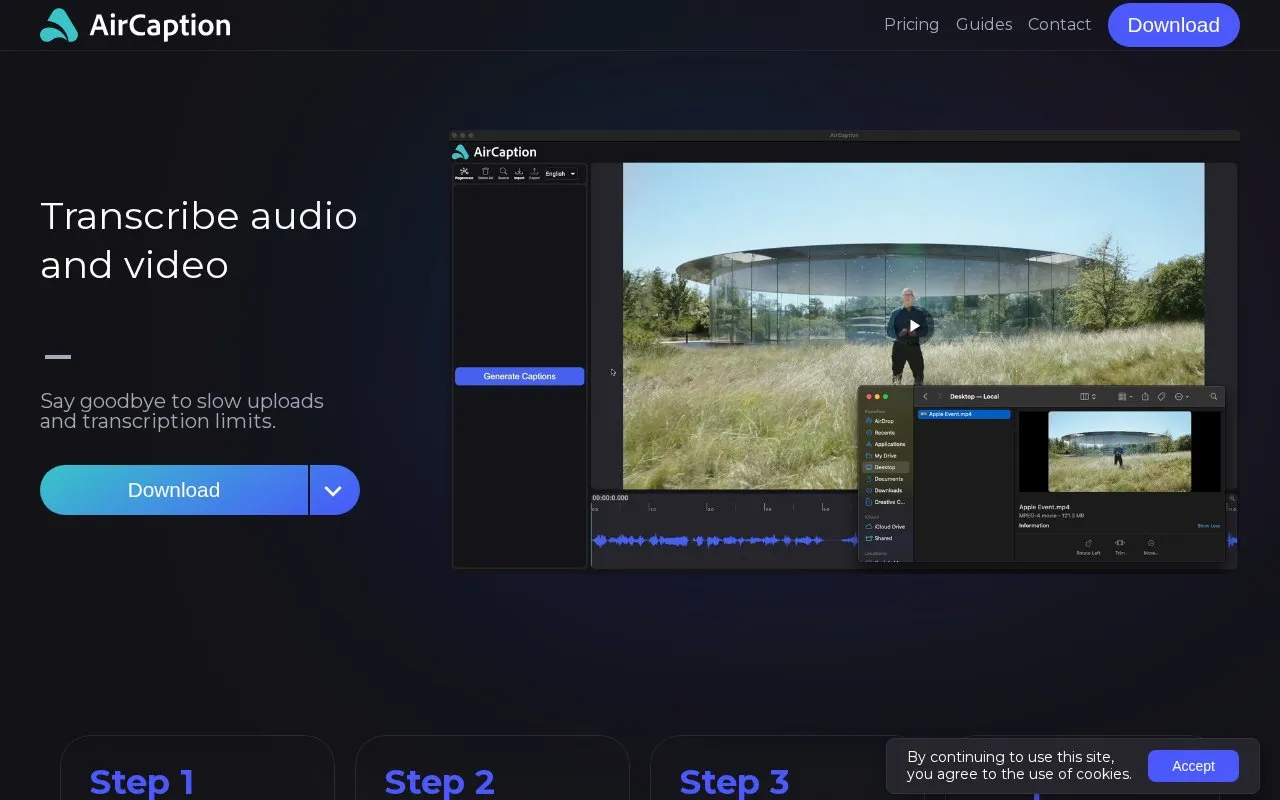Click the Finder tag icon
The image size is (1280, 800).
click(1161, 397)
